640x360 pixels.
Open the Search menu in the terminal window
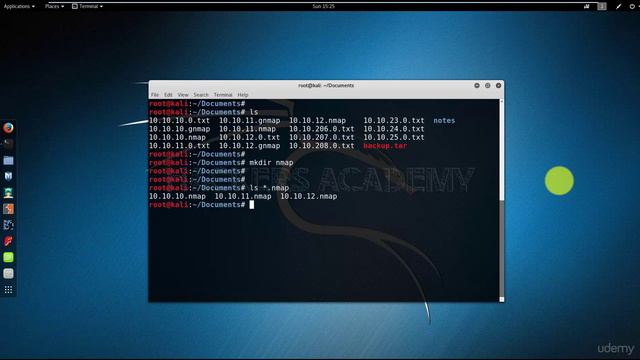201,95
